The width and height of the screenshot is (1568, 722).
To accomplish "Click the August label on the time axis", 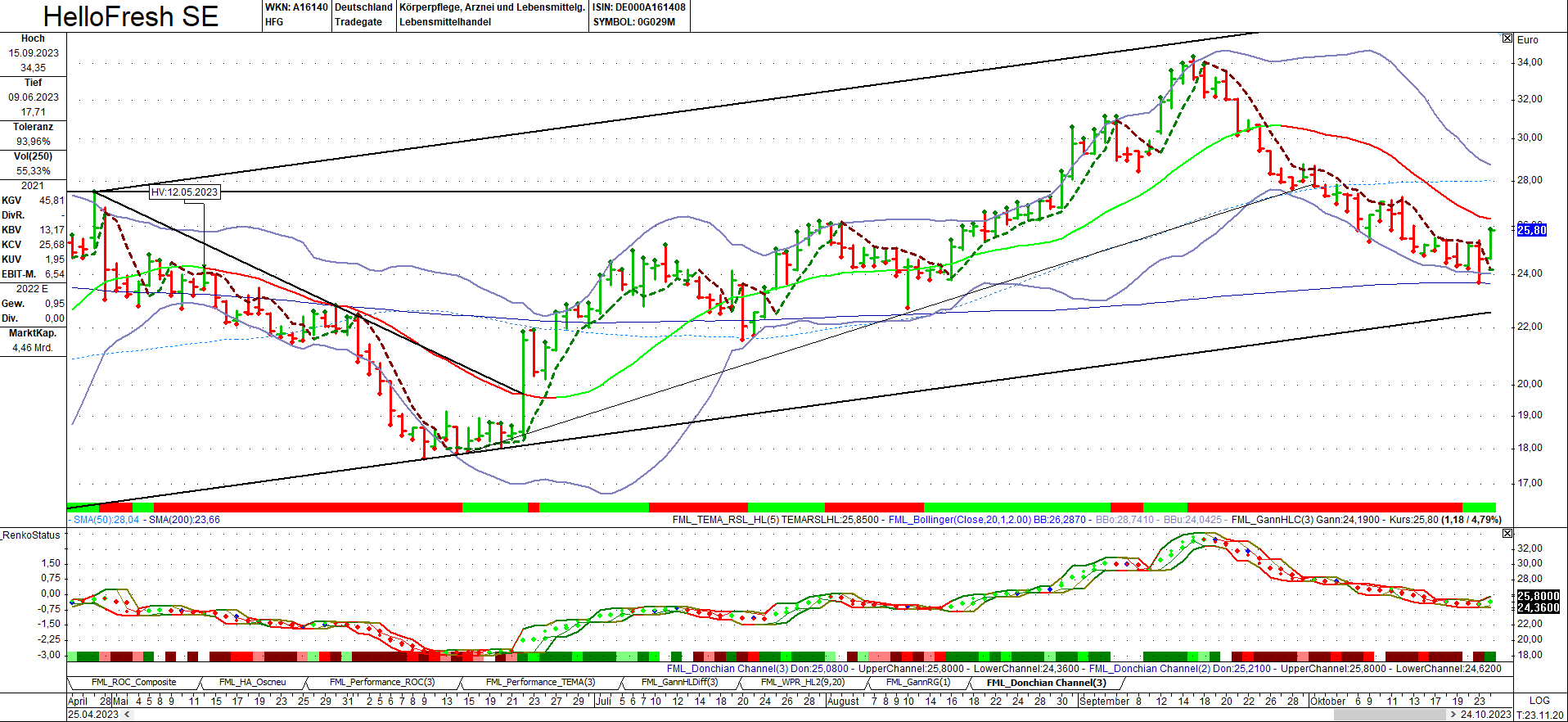I will click(x=843, y=702).
